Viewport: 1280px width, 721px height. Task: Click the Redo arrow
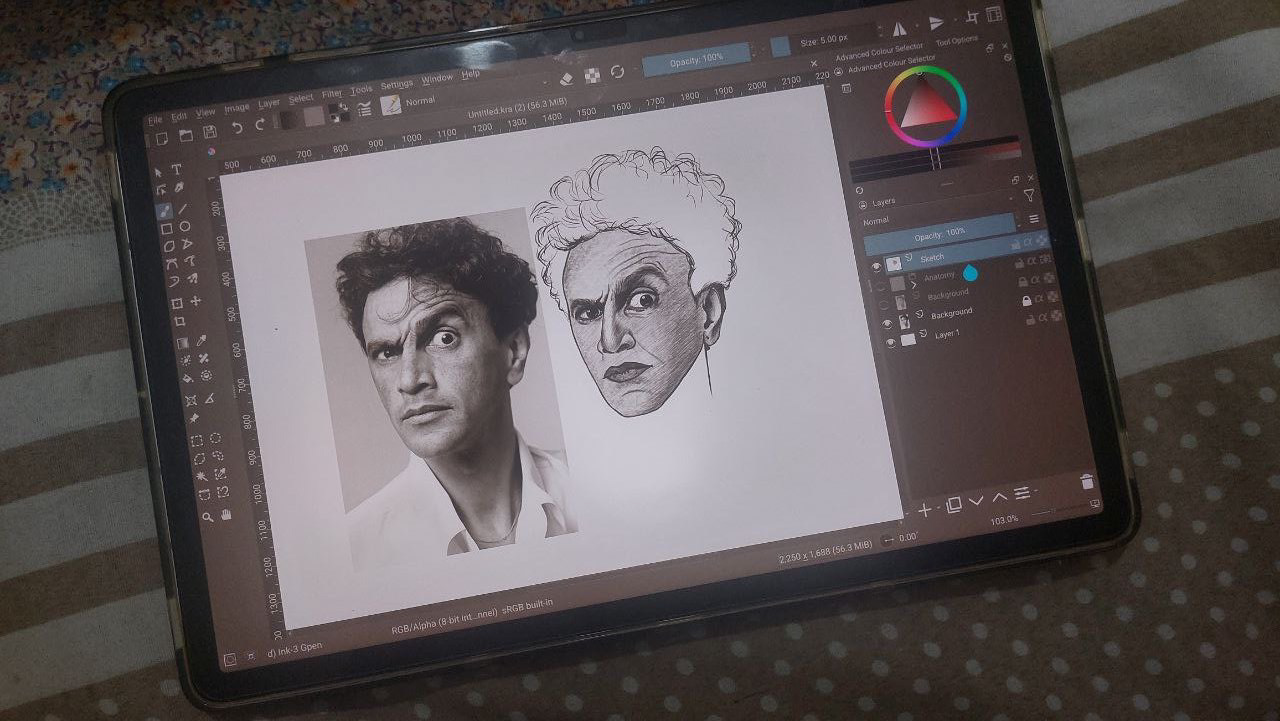pyautogui.click(x=260, y=124)
